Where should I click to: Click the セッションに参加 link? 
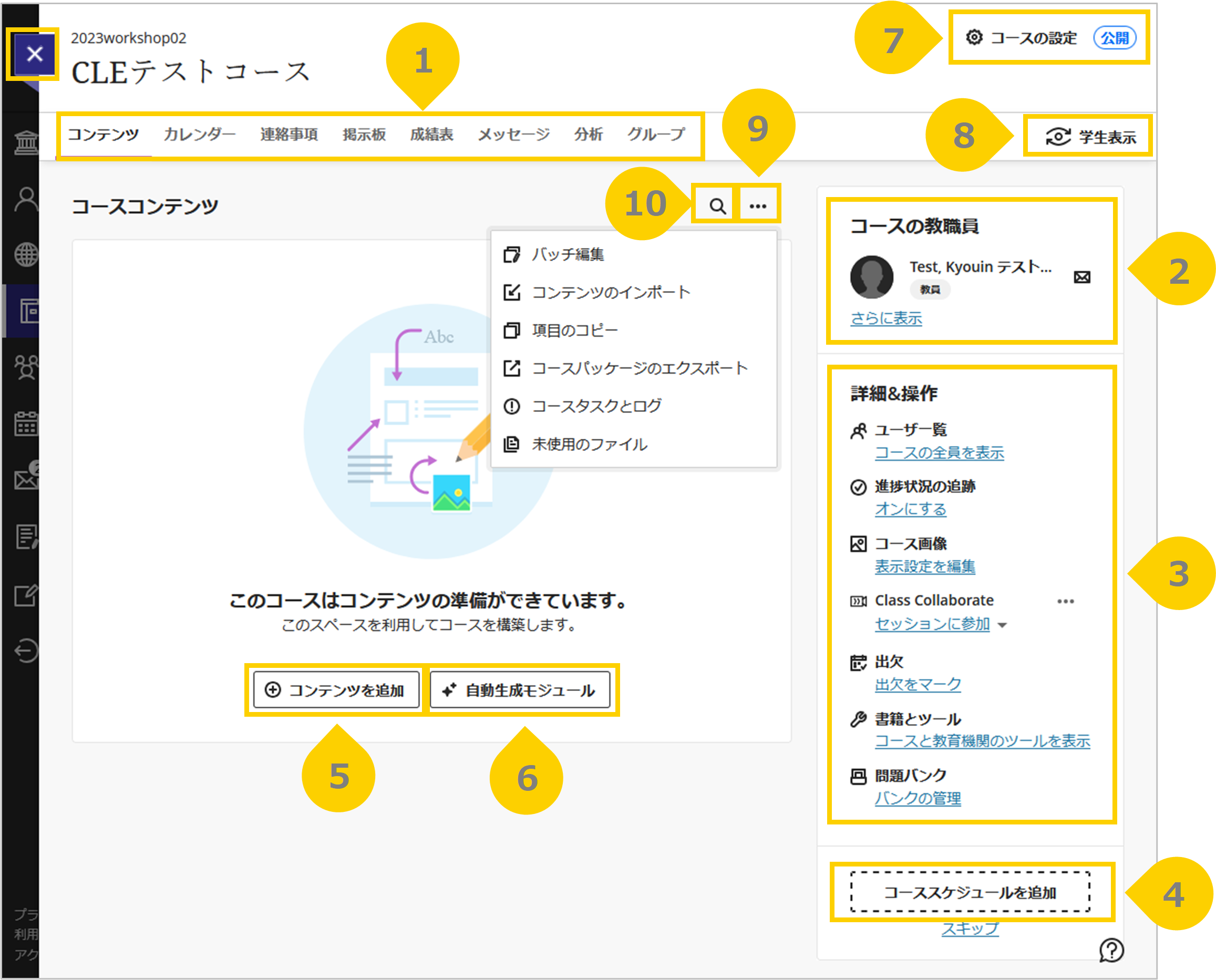tap(932, 624)
